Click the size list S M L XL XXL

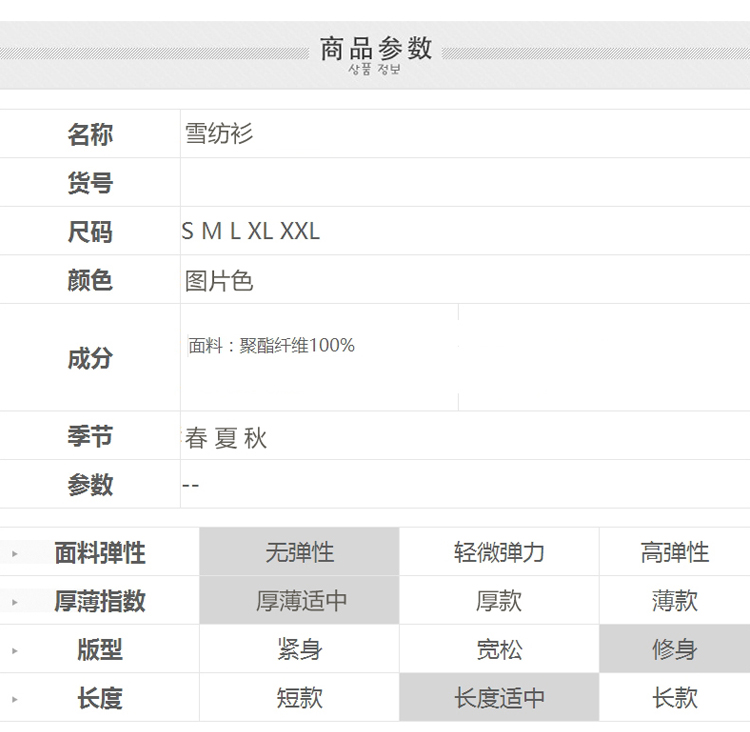pyautogui.click(x=251, y=232)
